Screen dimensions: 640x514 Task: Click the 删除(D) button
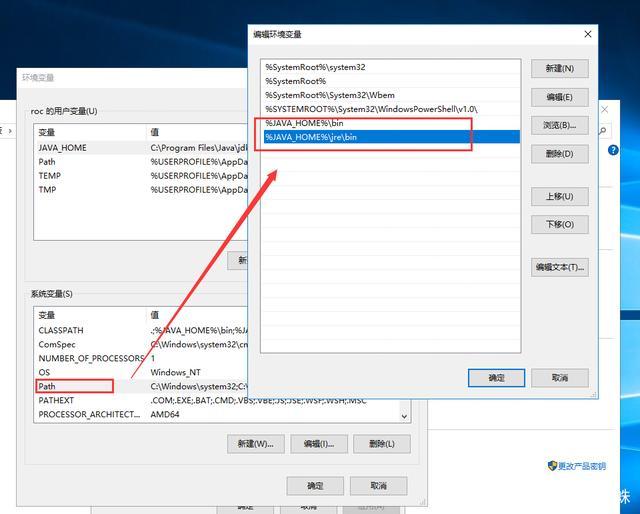click(x=560, y=154)
